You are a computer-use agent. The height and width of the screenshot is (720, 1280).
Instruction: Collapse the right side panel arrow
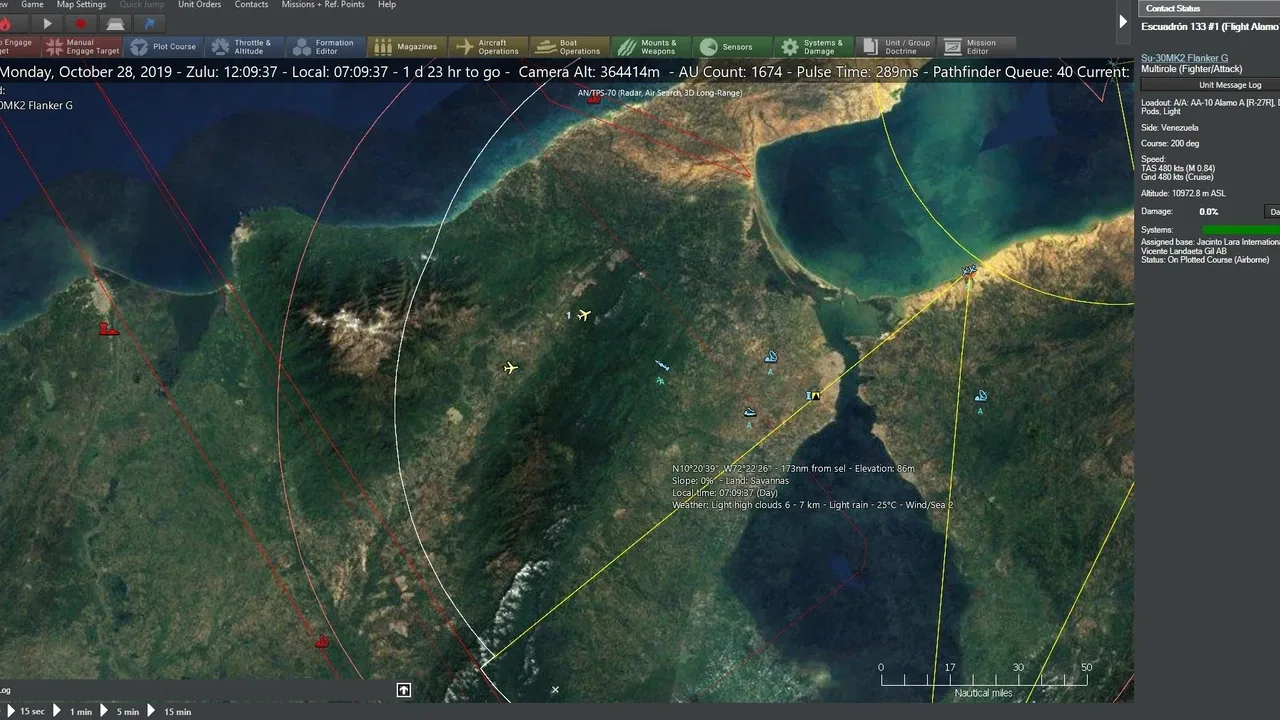pos(1123,21)
